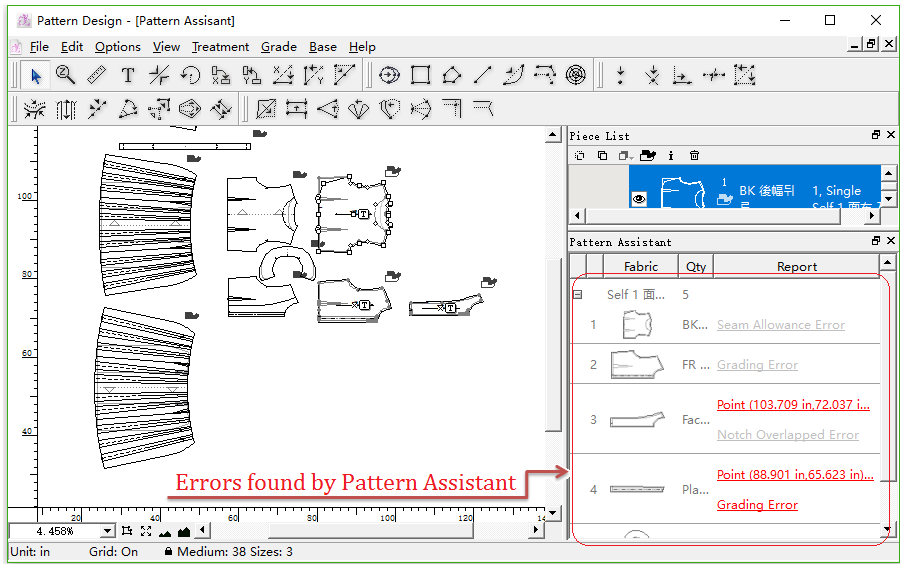Toggle Grid: On in the status bar
This screenshot has width=905, height=569.
pos(116,552)
